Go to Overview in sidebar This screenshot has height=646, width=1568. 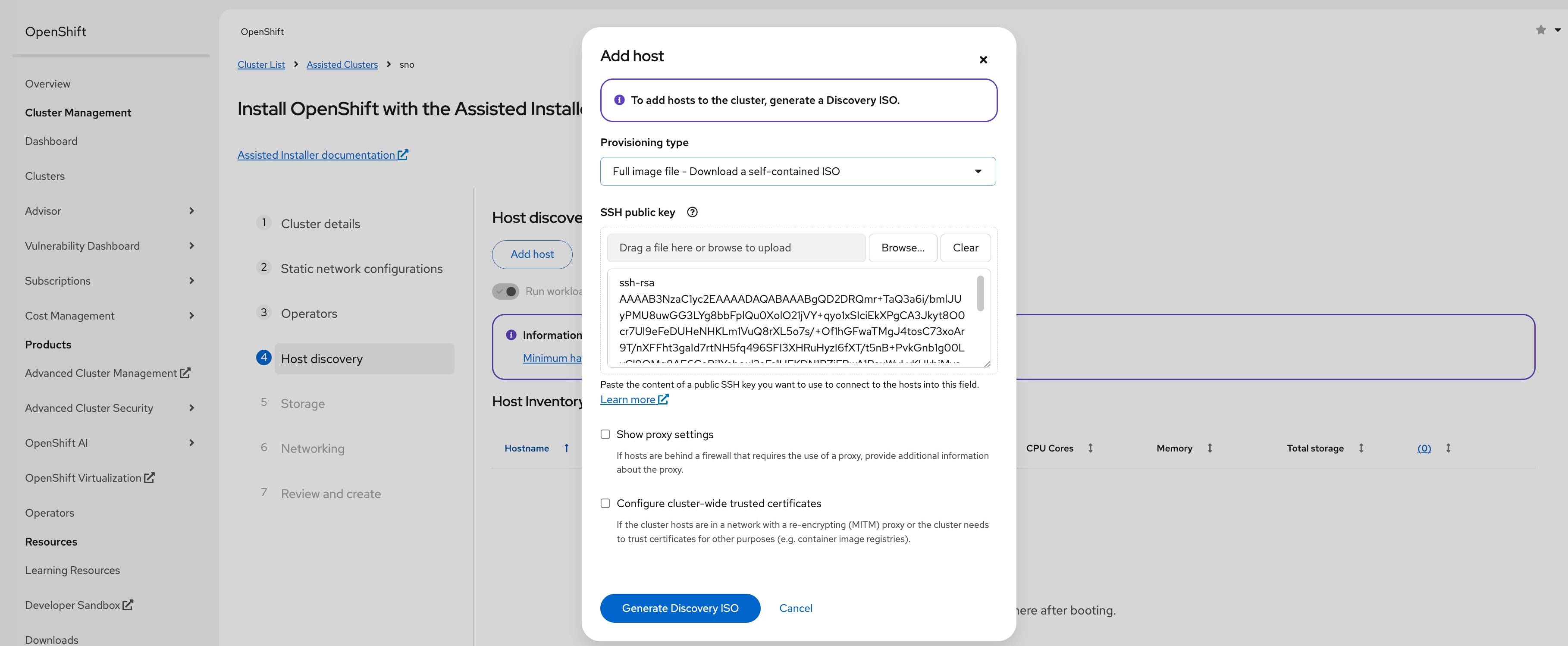47,84
